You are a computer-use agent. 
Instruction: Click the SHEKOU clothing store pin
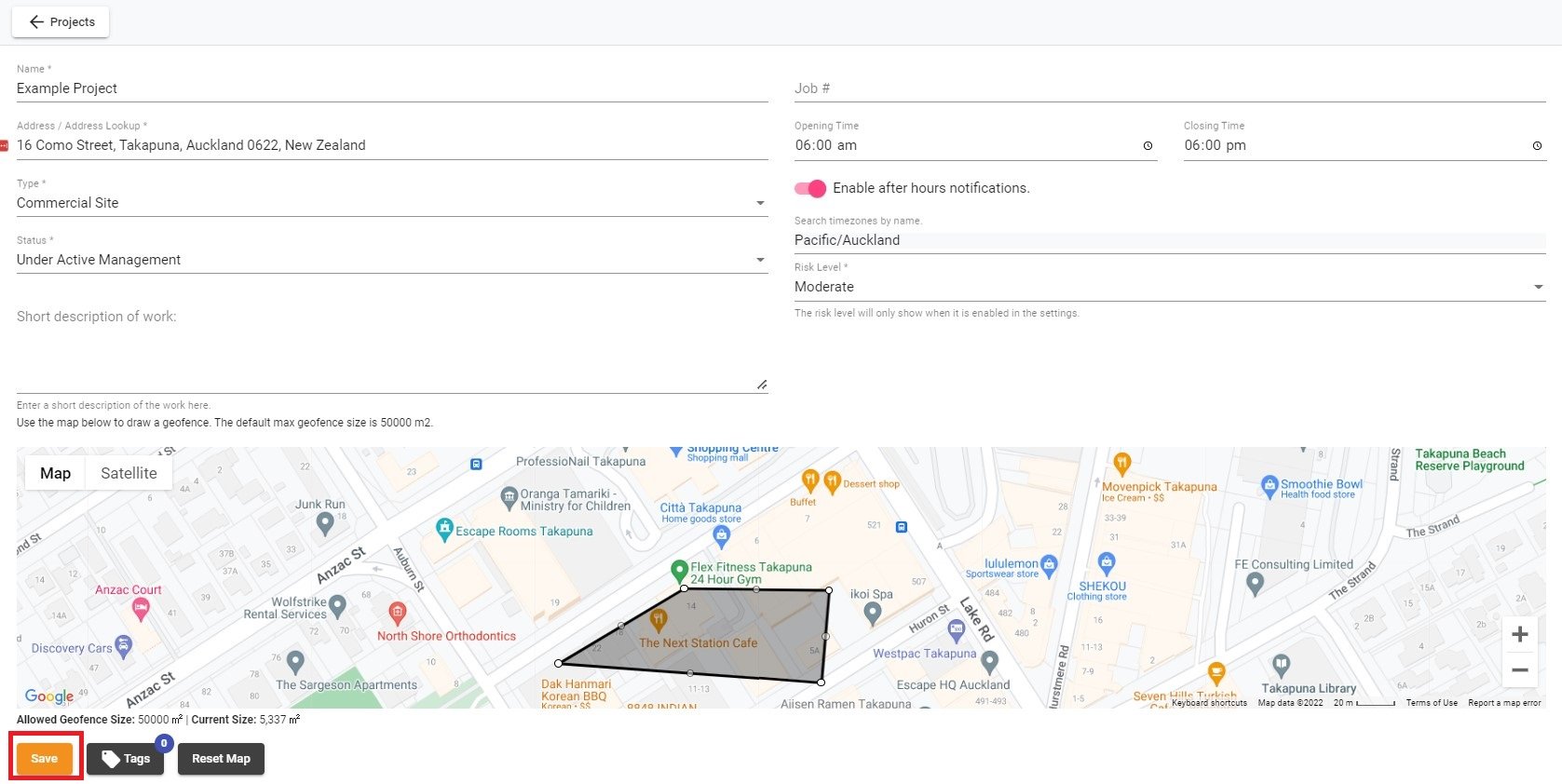coord(1107,562)
